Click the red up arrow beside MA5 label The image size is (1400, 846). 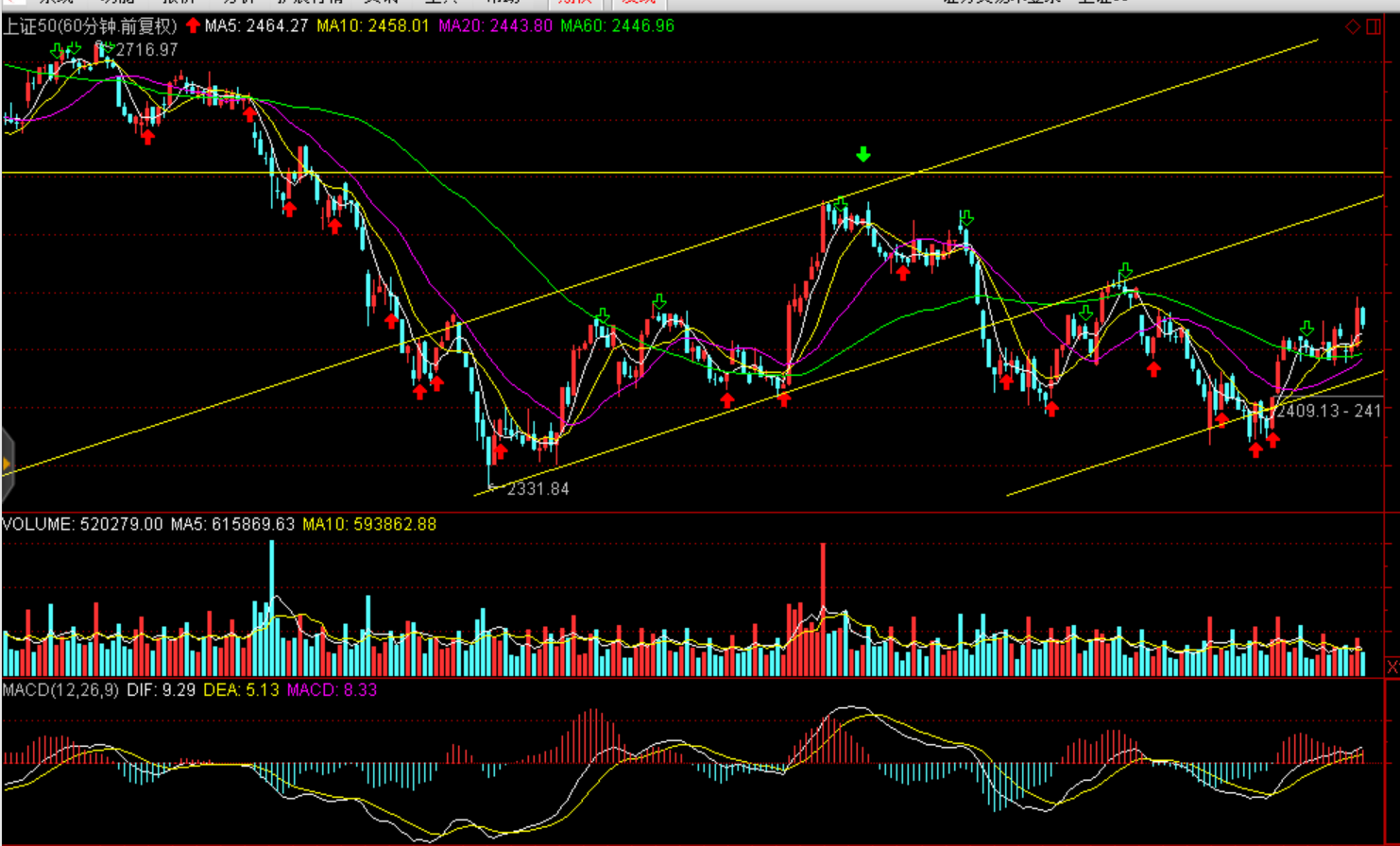(193, 25)
